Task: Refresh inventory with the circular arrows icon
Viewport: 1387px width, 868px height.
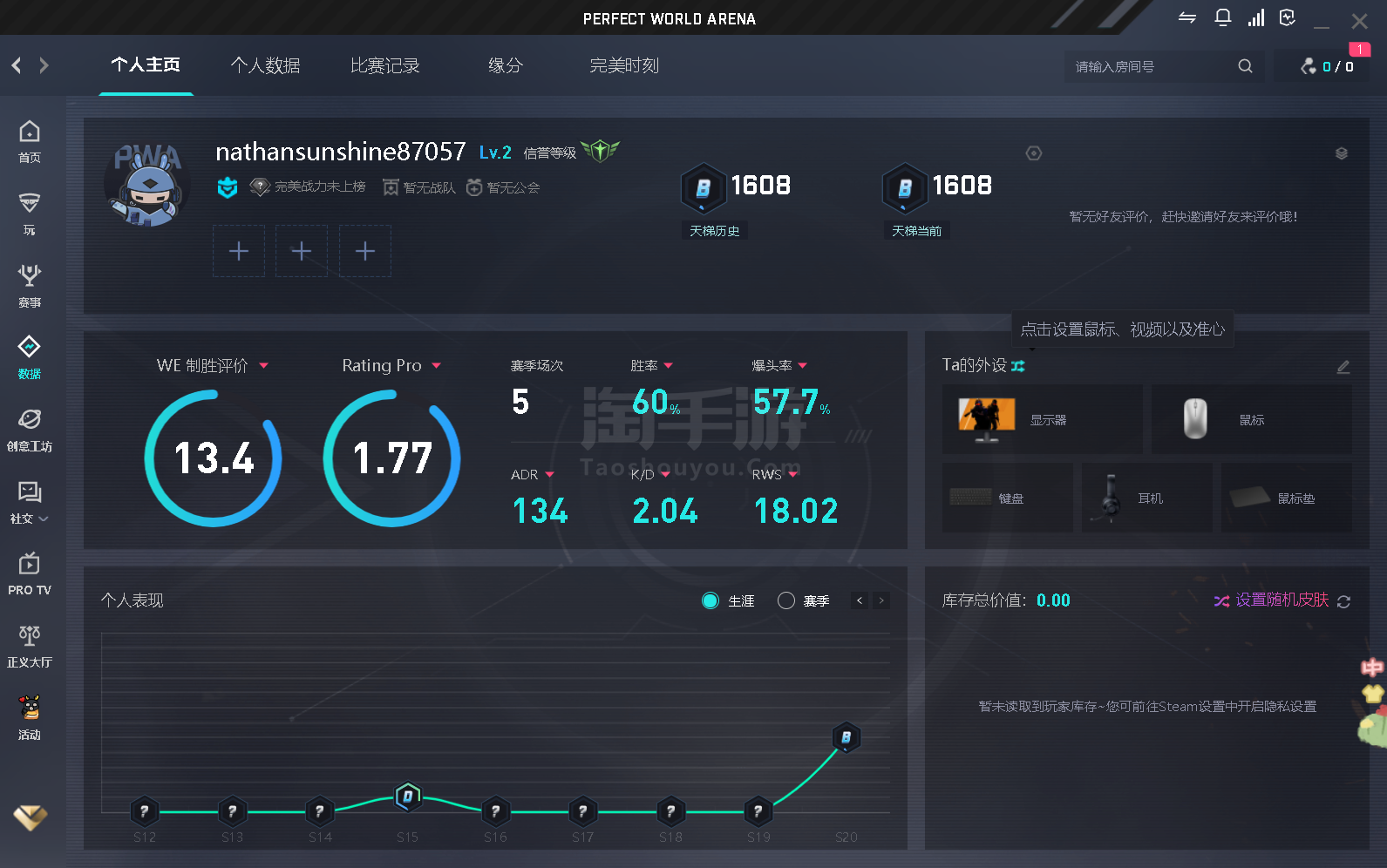Action: (1343, 601)
